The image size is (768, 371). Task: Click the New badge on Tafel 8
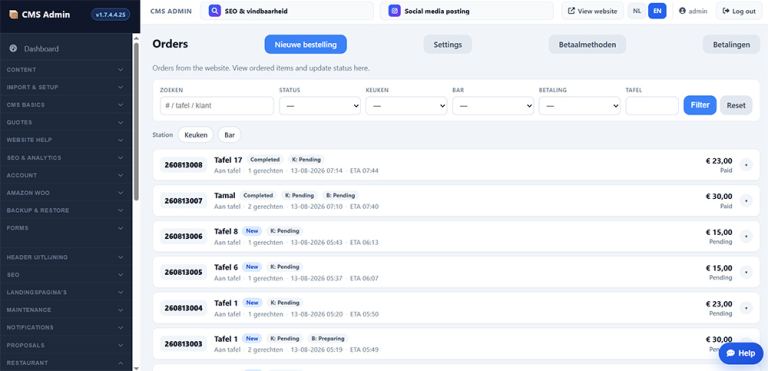pyautogui.click(x=252, y=231)
